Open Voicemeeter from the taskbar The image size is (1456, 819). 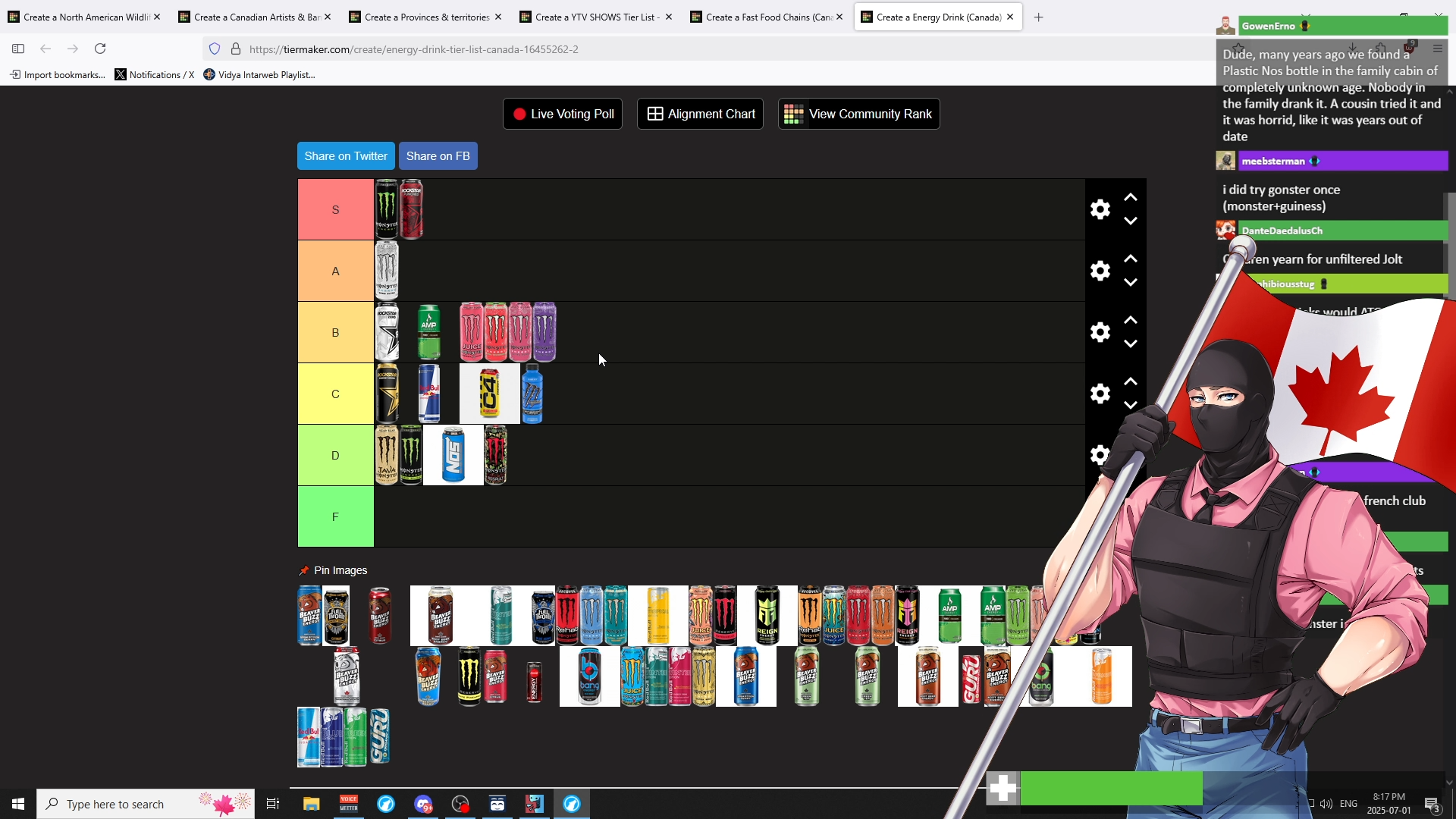pos(349,804)
